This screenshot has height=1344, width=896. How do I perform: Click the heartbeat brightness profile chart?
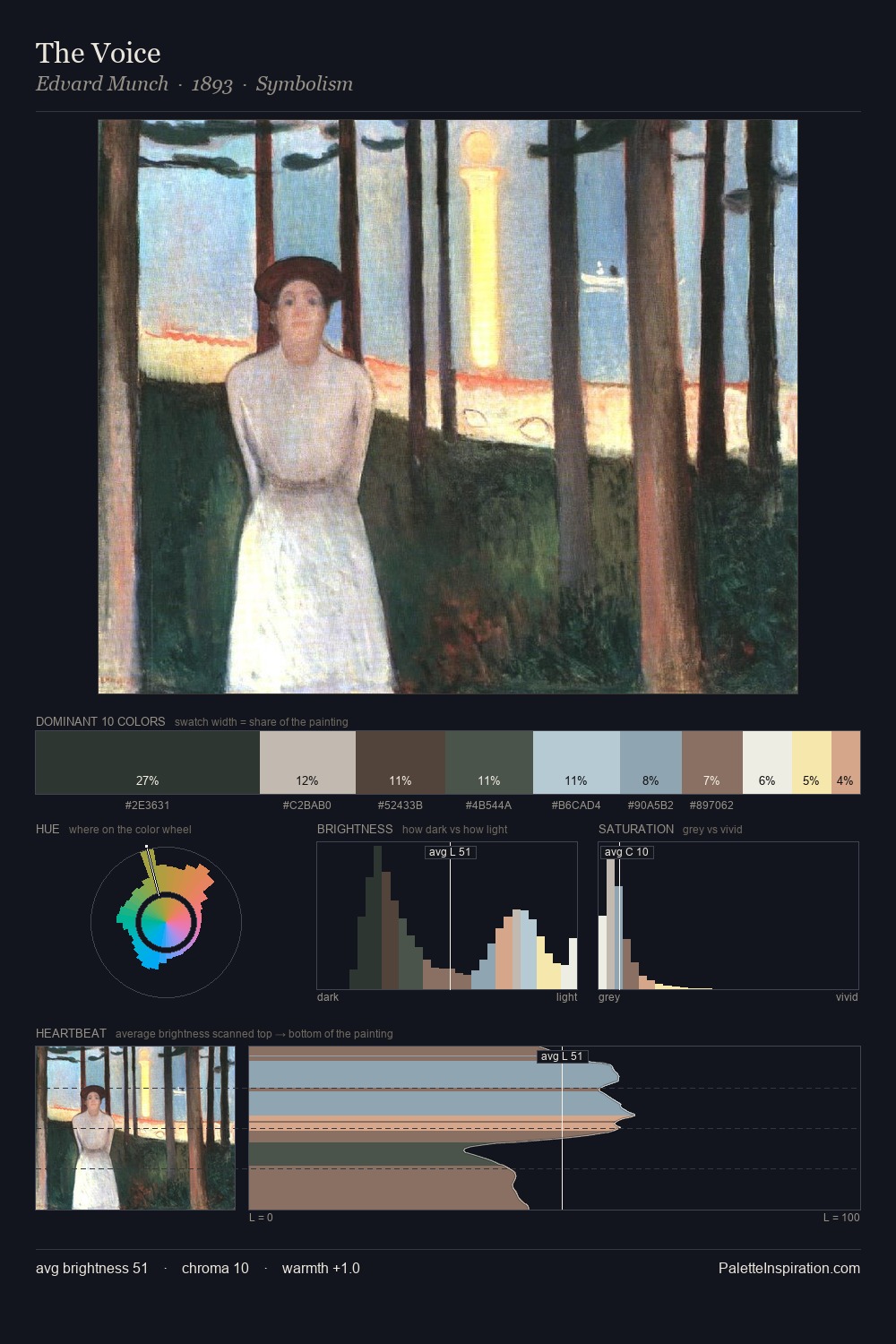(x=555, y=1128)
